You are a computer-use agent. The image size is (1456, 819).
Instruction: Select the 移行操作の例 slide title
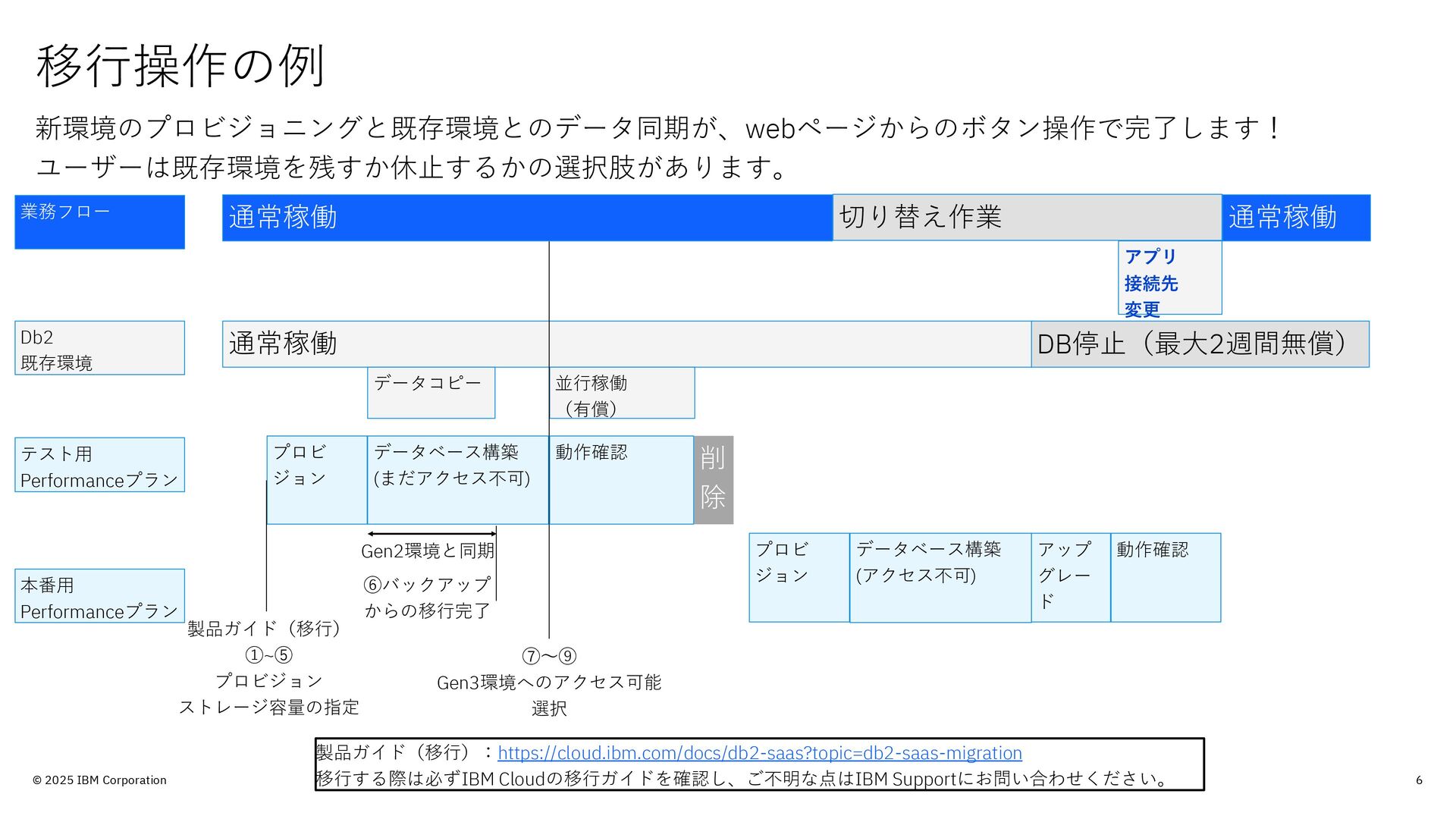pos(180,66)
